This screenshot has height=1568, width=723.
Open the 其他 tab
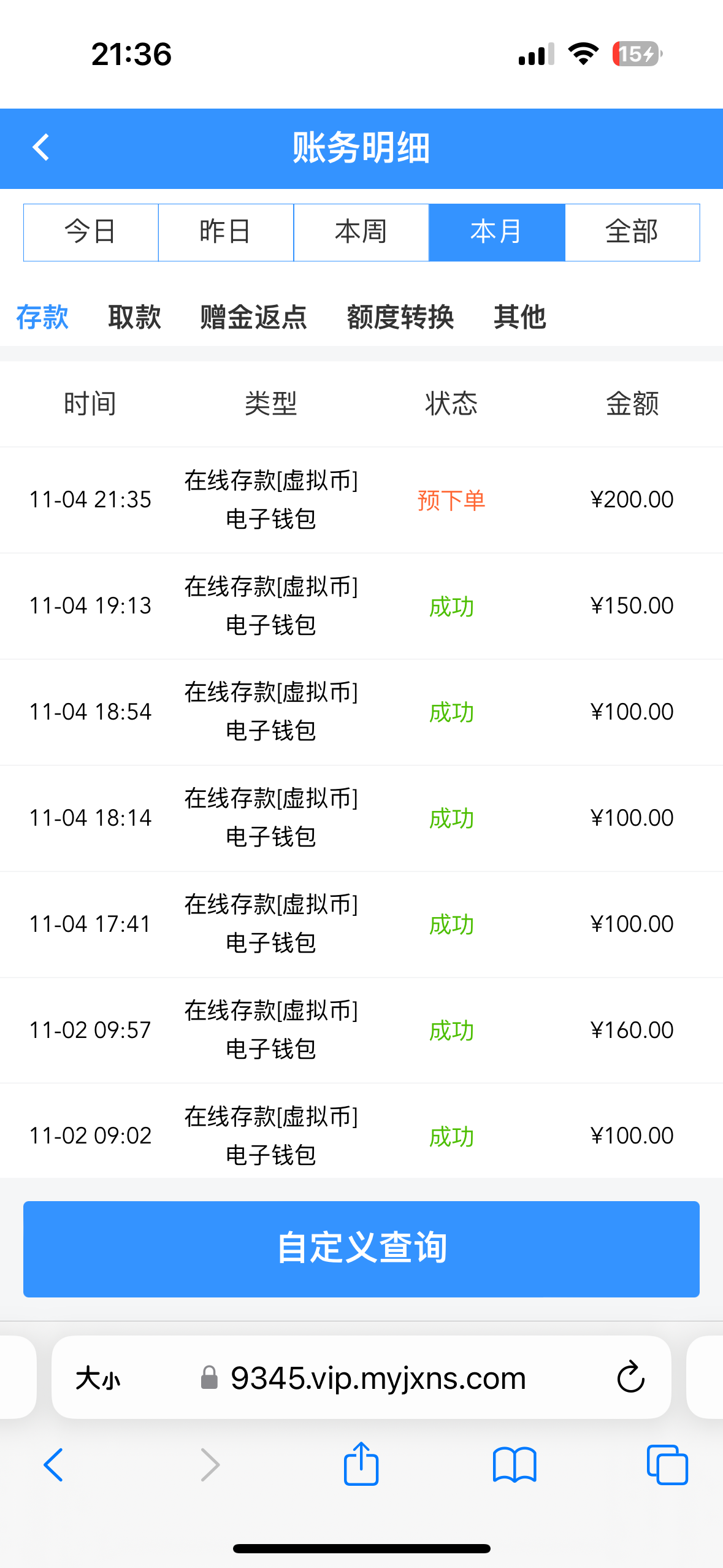519,317
